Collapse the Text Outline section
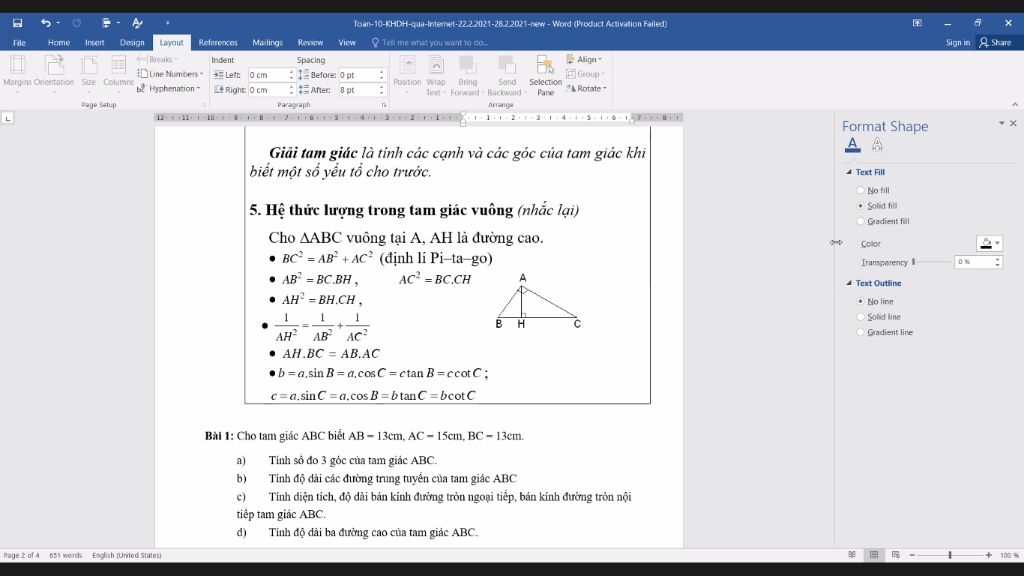This screenshot has width=1024, height=576. coord(849,283)
